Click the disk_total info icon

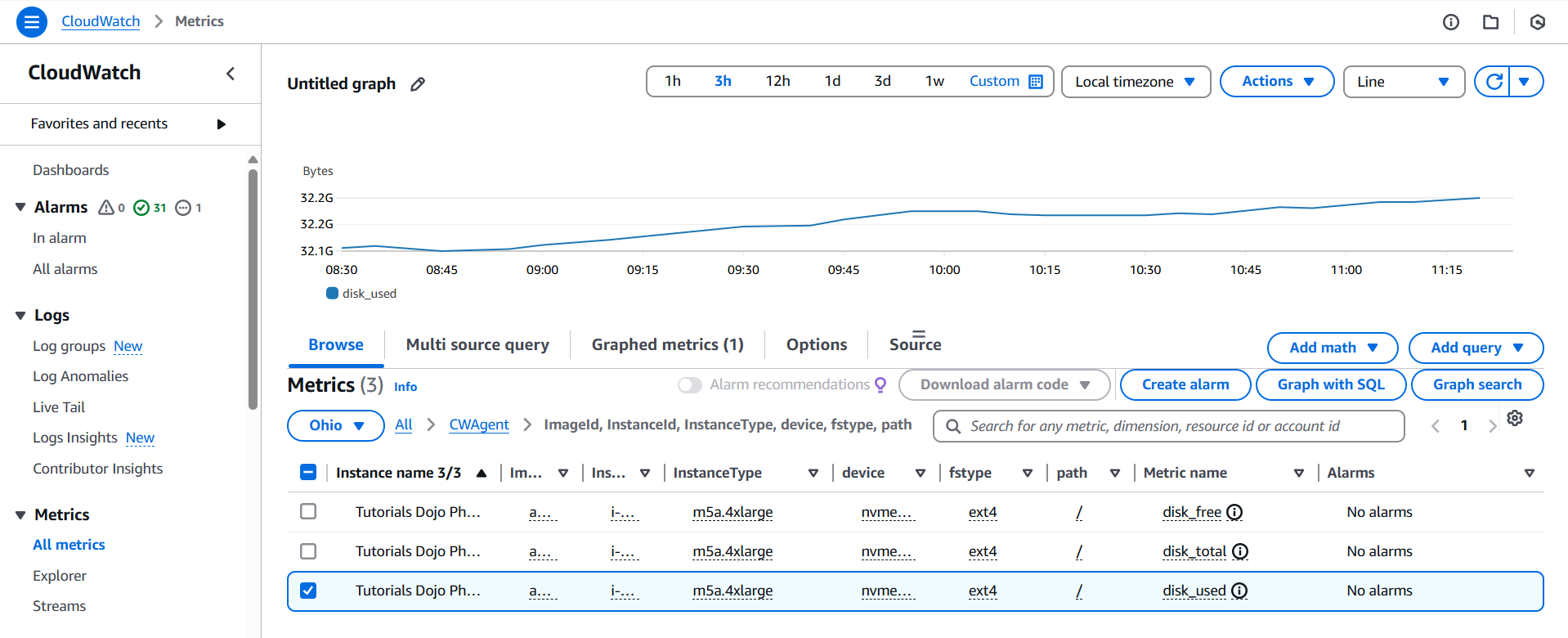[1240, 551]
